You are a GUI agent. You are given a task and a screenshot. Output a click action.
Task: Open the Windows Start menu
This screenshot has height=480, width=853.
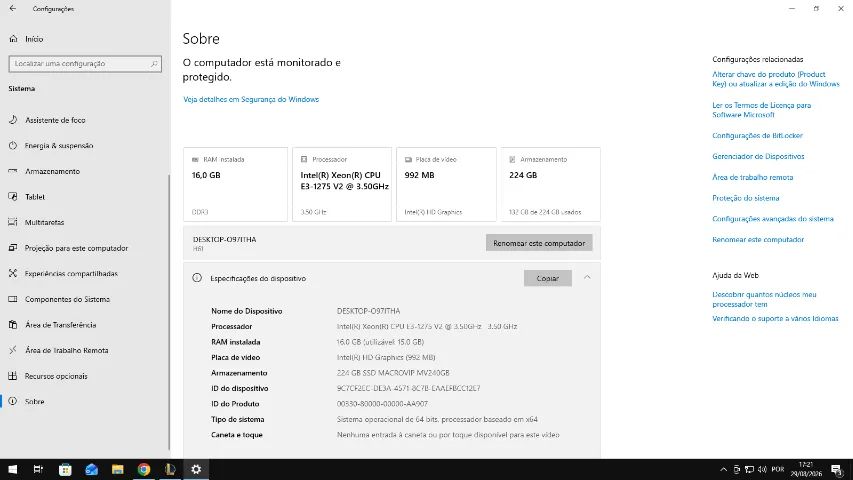point(13,469)
